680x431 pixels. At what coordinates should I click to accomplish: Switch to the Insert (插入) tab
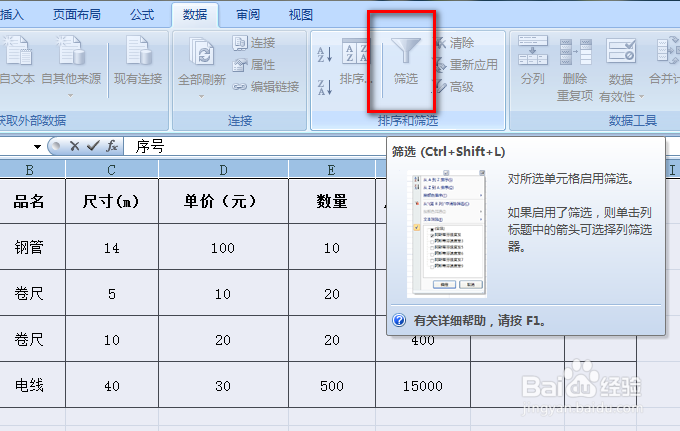tap(12, 15)
